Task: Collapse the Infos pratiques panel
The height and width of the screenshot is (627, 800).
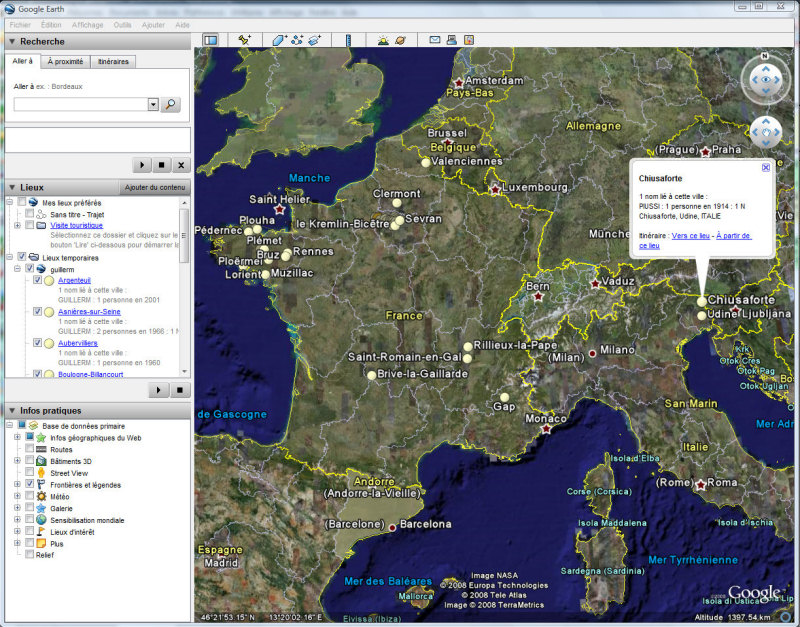Action: (x=12, y=411)
